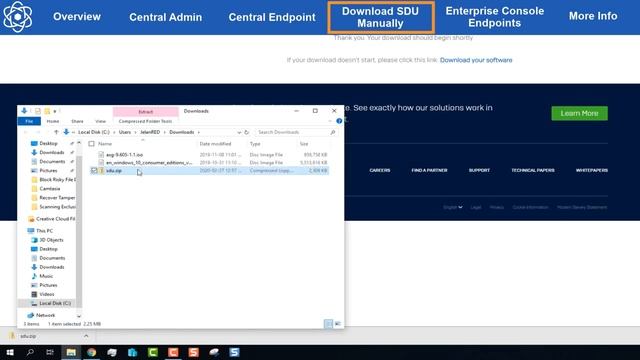
Task: Select the en_windows_10_consumer_editions file
Action: point(149,162)
